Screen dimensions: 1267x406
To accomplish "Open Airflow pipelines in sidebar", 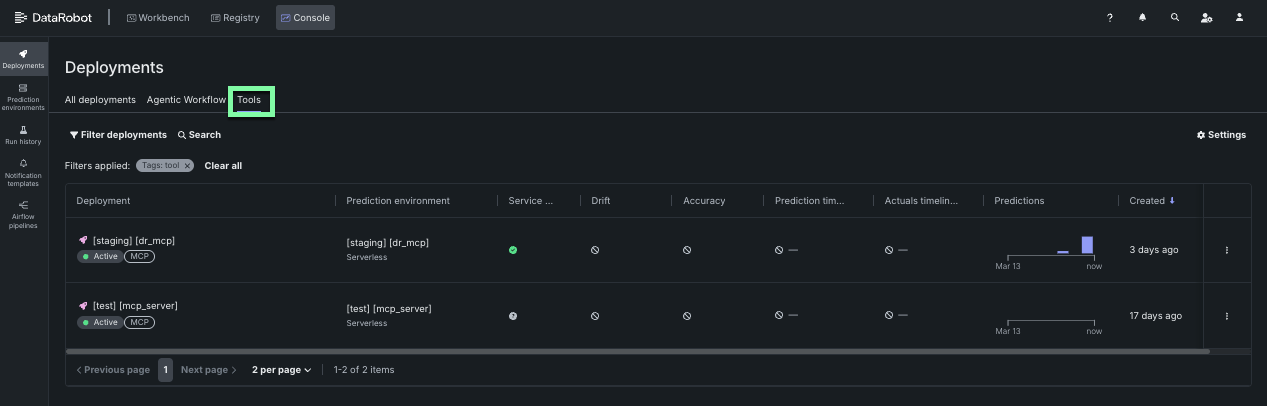I will tap(23, 214).
